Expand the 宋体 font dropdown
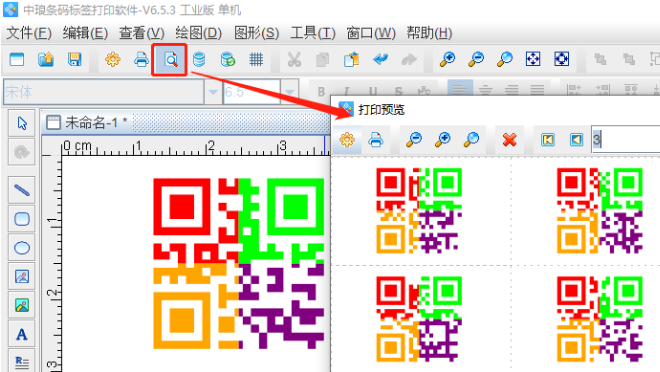 213,91
